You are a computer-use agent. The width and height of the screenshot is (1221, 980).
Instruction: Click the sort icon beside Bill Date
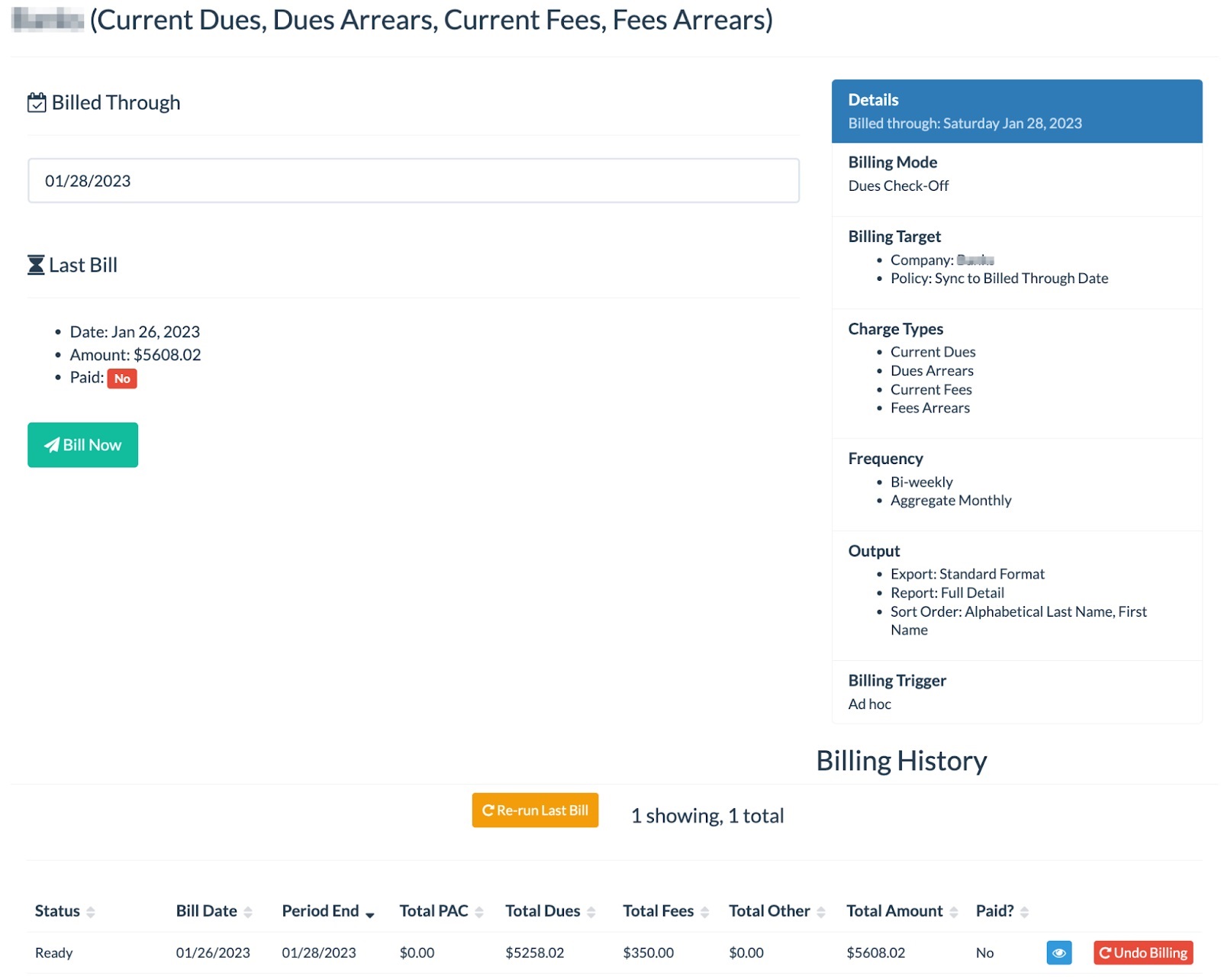pos(248,911)
